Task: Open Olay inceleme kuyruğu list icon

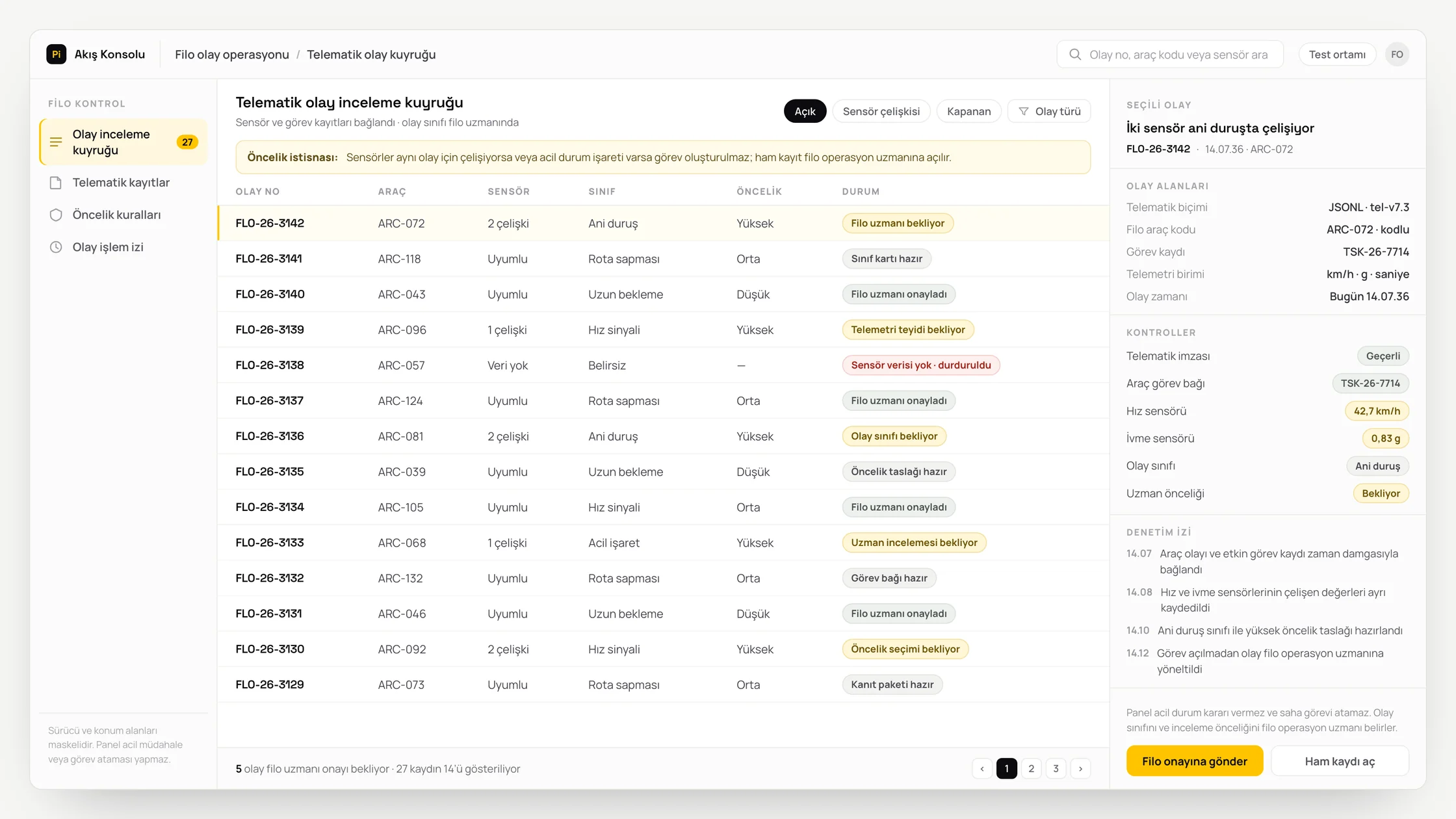Action: (56, 142)
